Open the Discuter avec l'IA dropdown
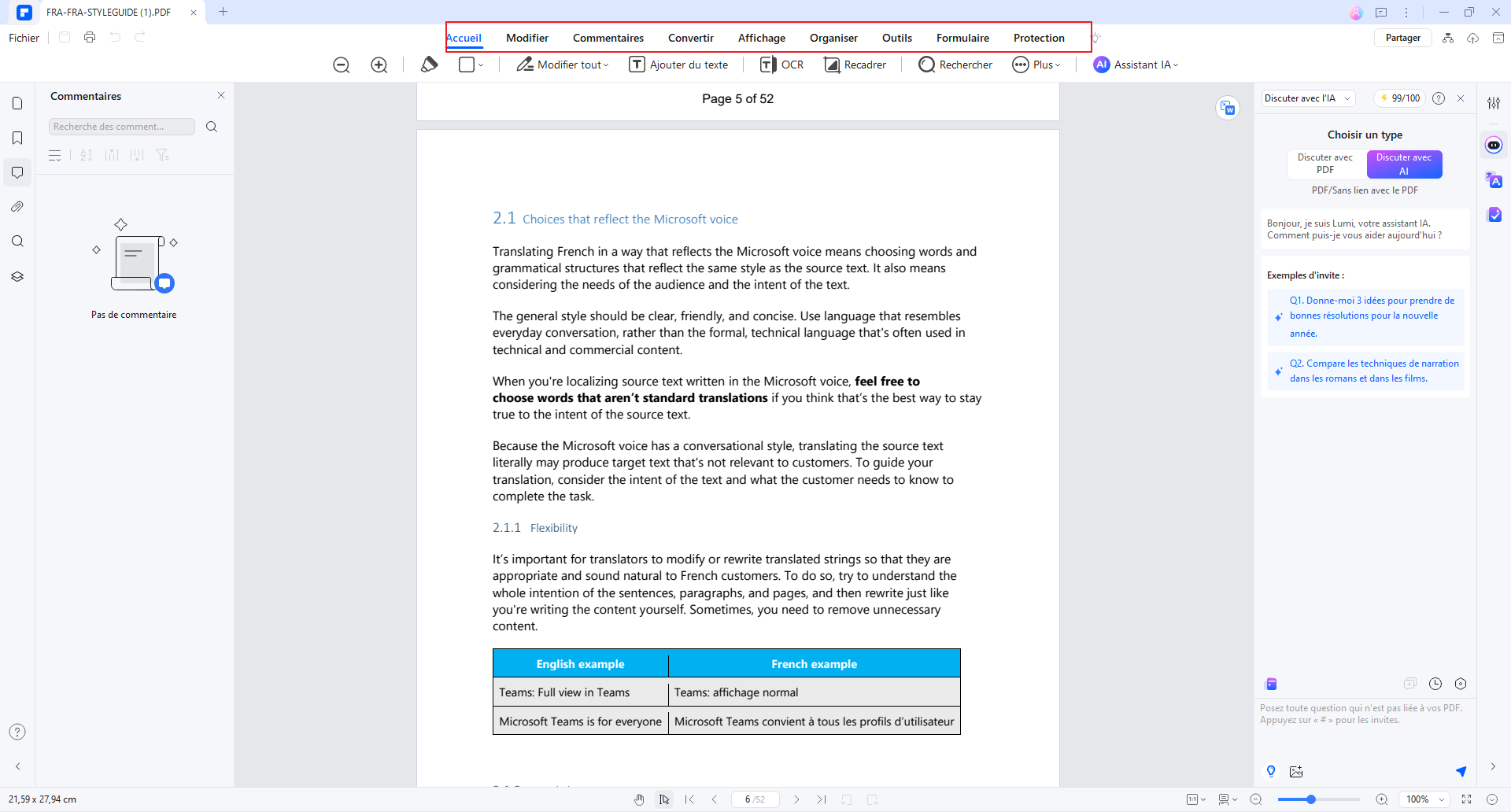This screenshot has height=812, width=1511. [x=1307, y=98]
